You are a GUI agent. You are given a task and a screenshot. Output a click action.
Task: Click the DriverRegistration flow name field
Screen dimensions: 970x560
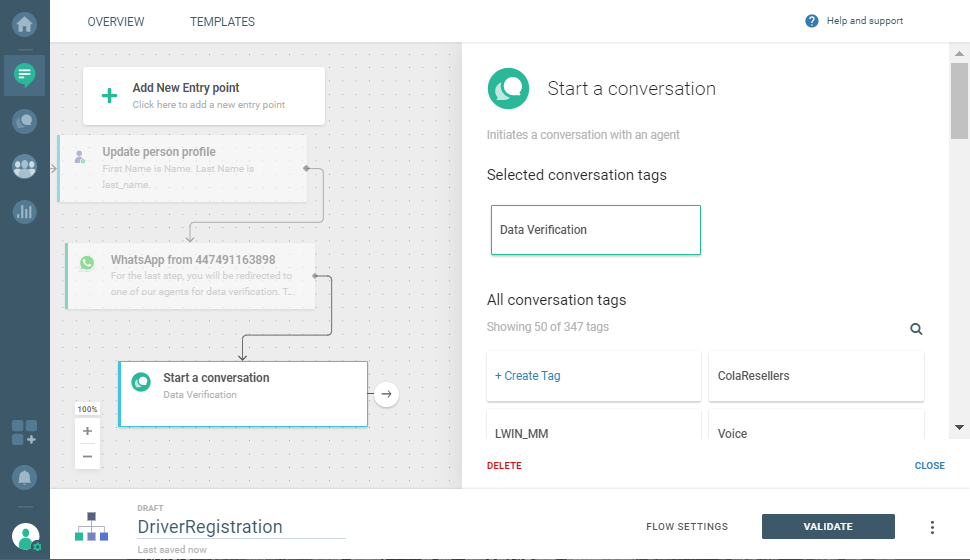(x=240, y=527)
